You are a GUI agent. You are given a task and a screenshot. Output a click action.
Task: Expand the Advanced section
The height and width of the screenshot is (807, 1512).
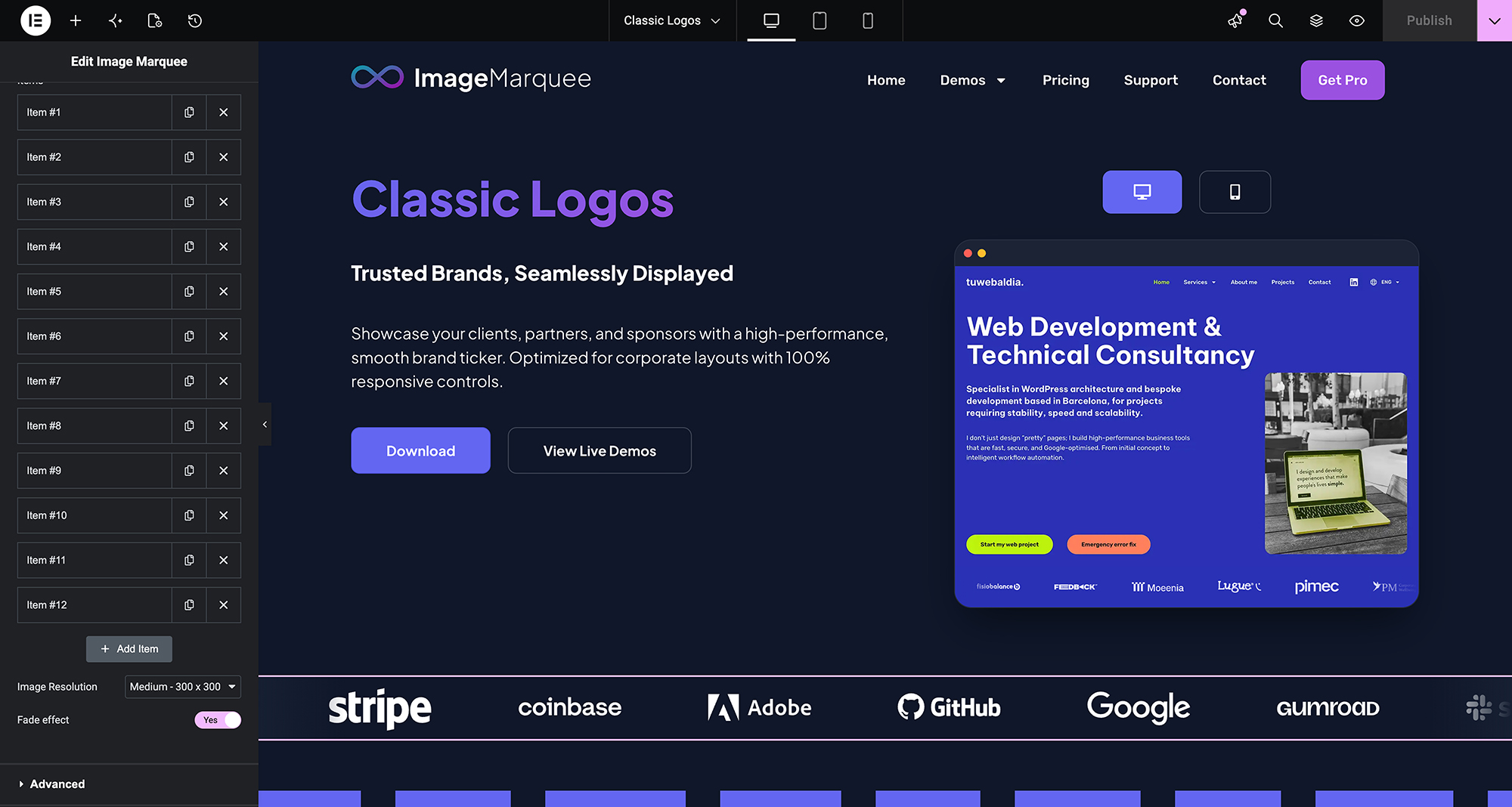click(57, 784)
